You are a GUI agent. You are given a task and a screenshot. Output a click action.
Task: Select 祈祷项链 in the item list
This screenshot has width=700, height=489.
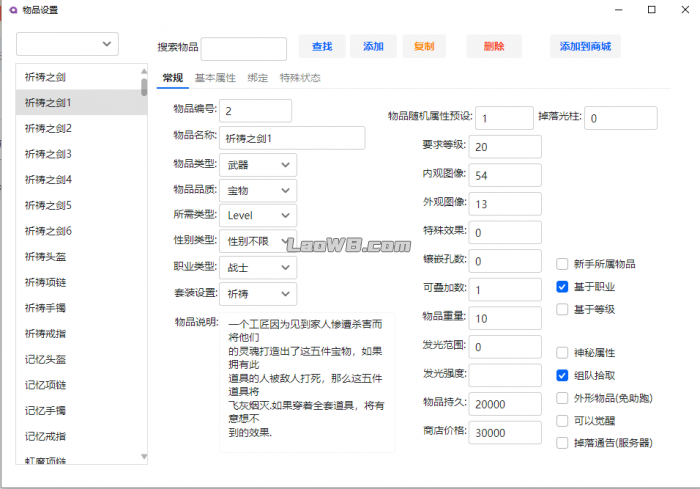click(79, 282)
